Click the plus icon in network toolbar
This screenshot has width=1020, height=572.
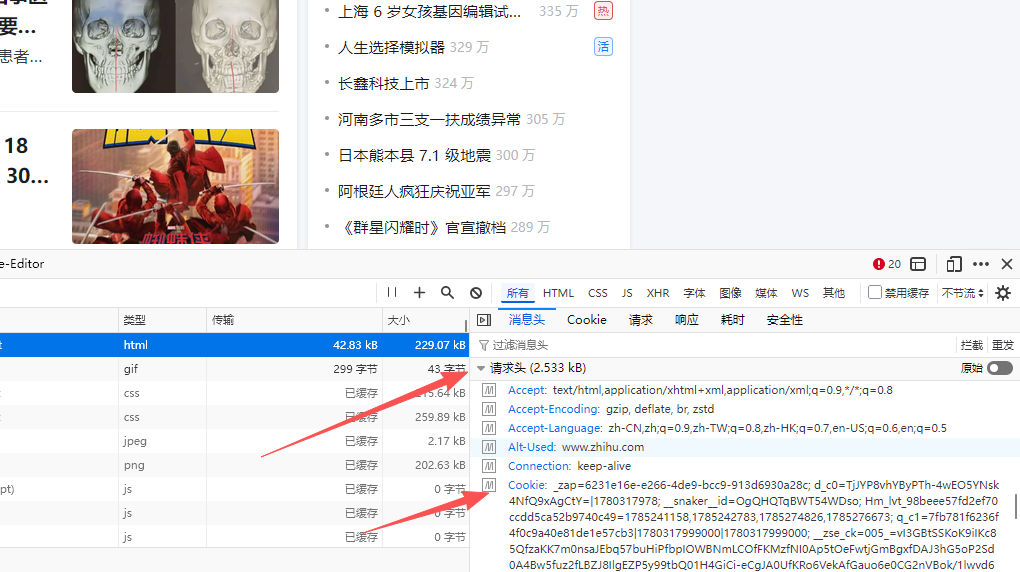[x=420, y=293]
